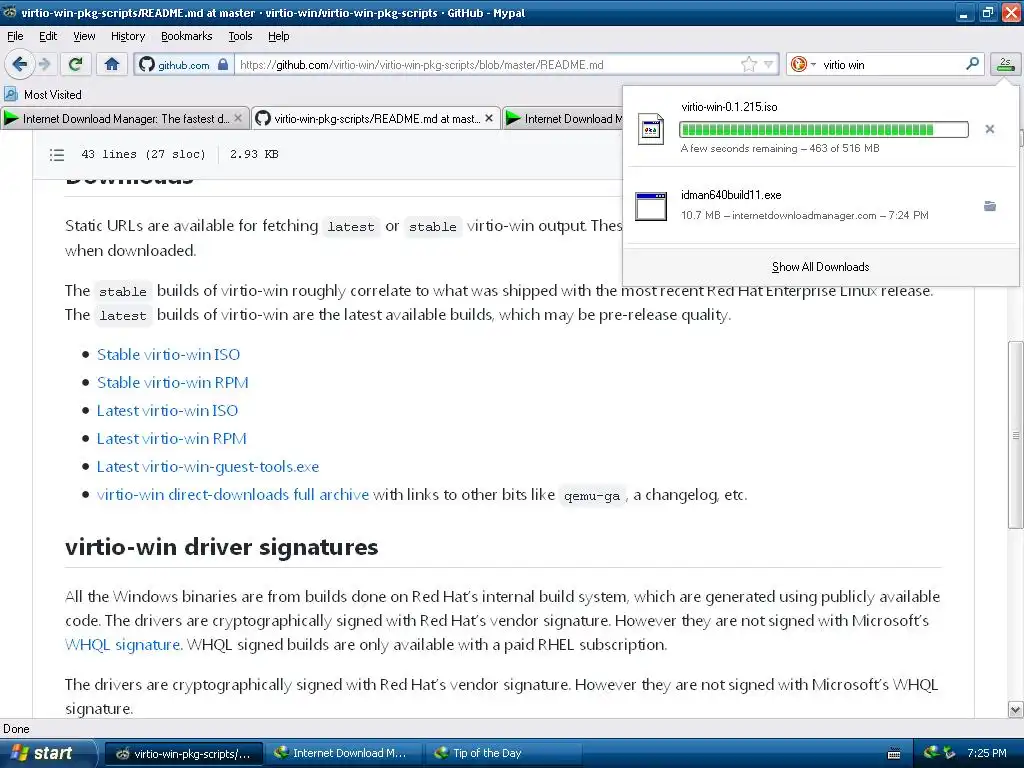Screen dimensions: 1024x768
Task: Open the History menu
Action: coord(128,36)
